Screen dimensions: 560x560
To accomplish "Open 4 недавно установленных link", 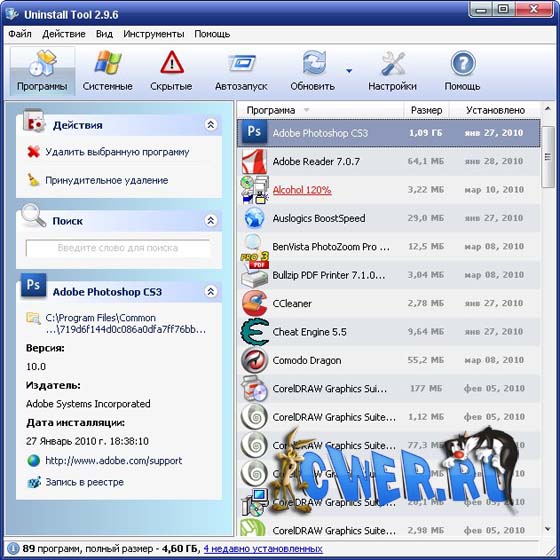I will 263,549.
